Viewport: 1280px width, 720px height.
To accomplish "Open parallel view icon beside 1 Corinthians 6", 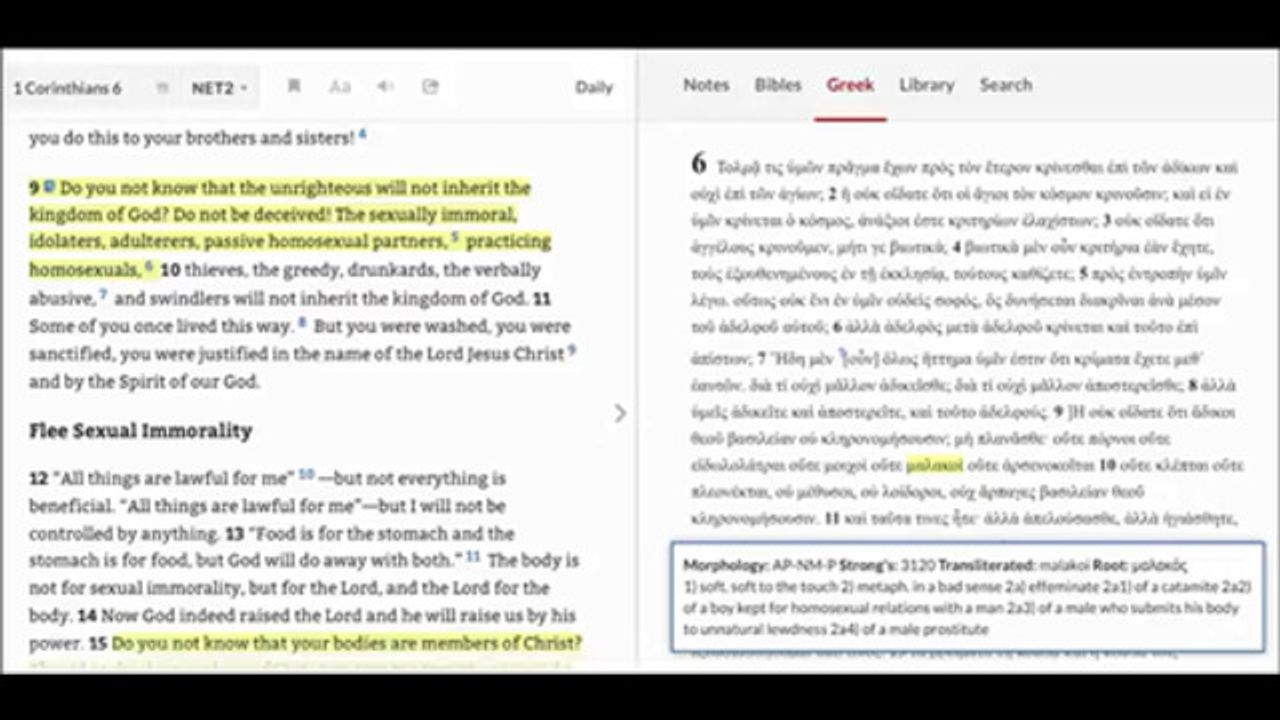I will pyautogui.click(x=162, y=88).
